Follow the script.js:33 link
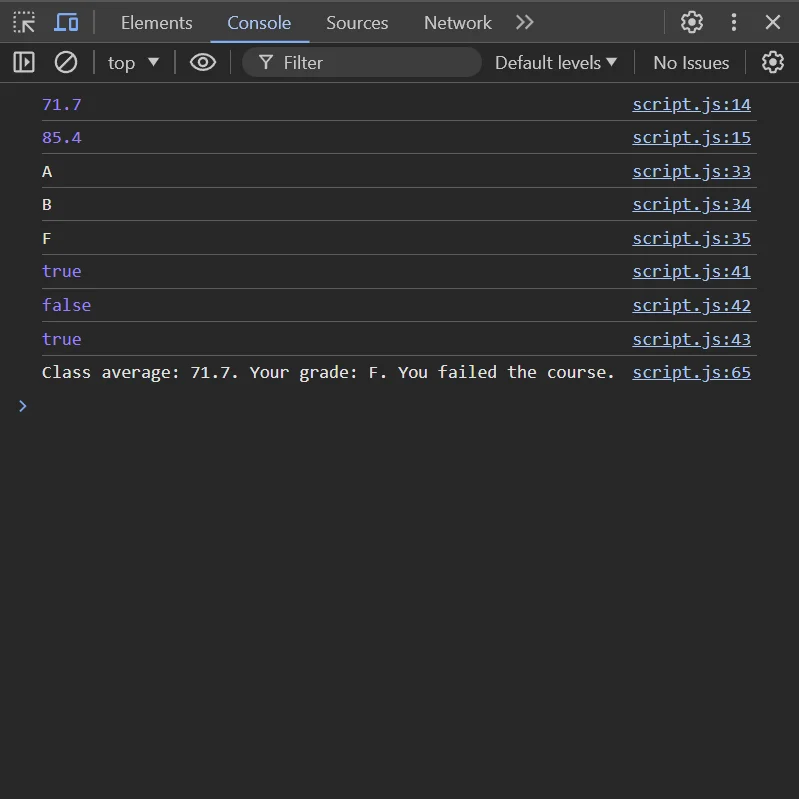The height and width of the screenshot is (799, 799). click(691, 171)
